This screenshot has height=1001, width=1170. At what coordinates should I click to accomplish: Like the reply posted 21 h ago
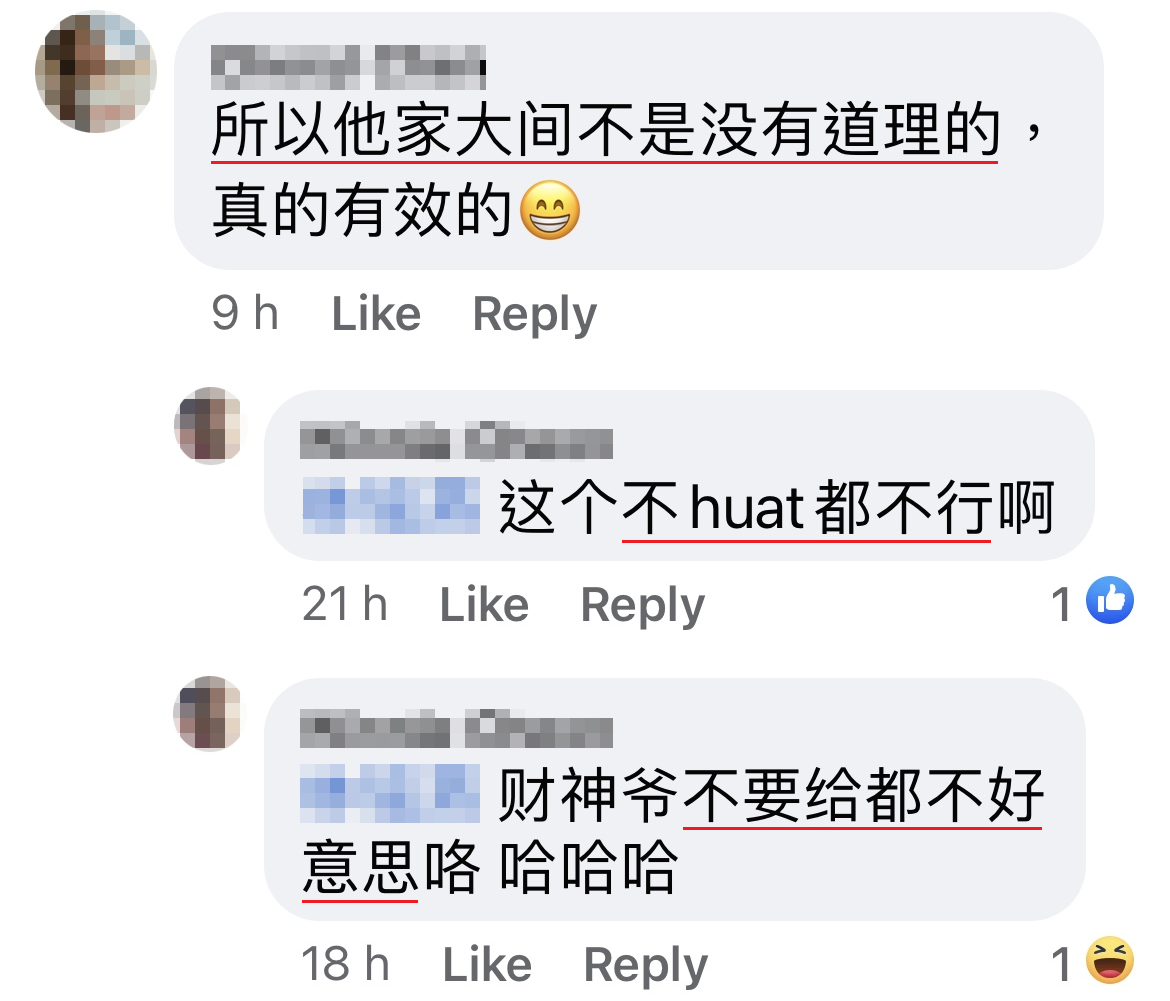(484, 604)
